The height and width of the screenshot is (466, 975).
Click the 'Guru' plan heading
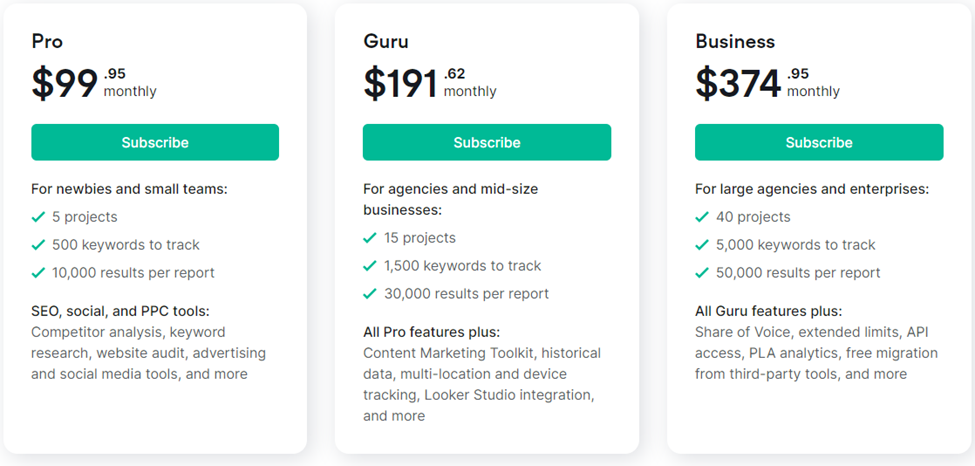tap(386, 42)
